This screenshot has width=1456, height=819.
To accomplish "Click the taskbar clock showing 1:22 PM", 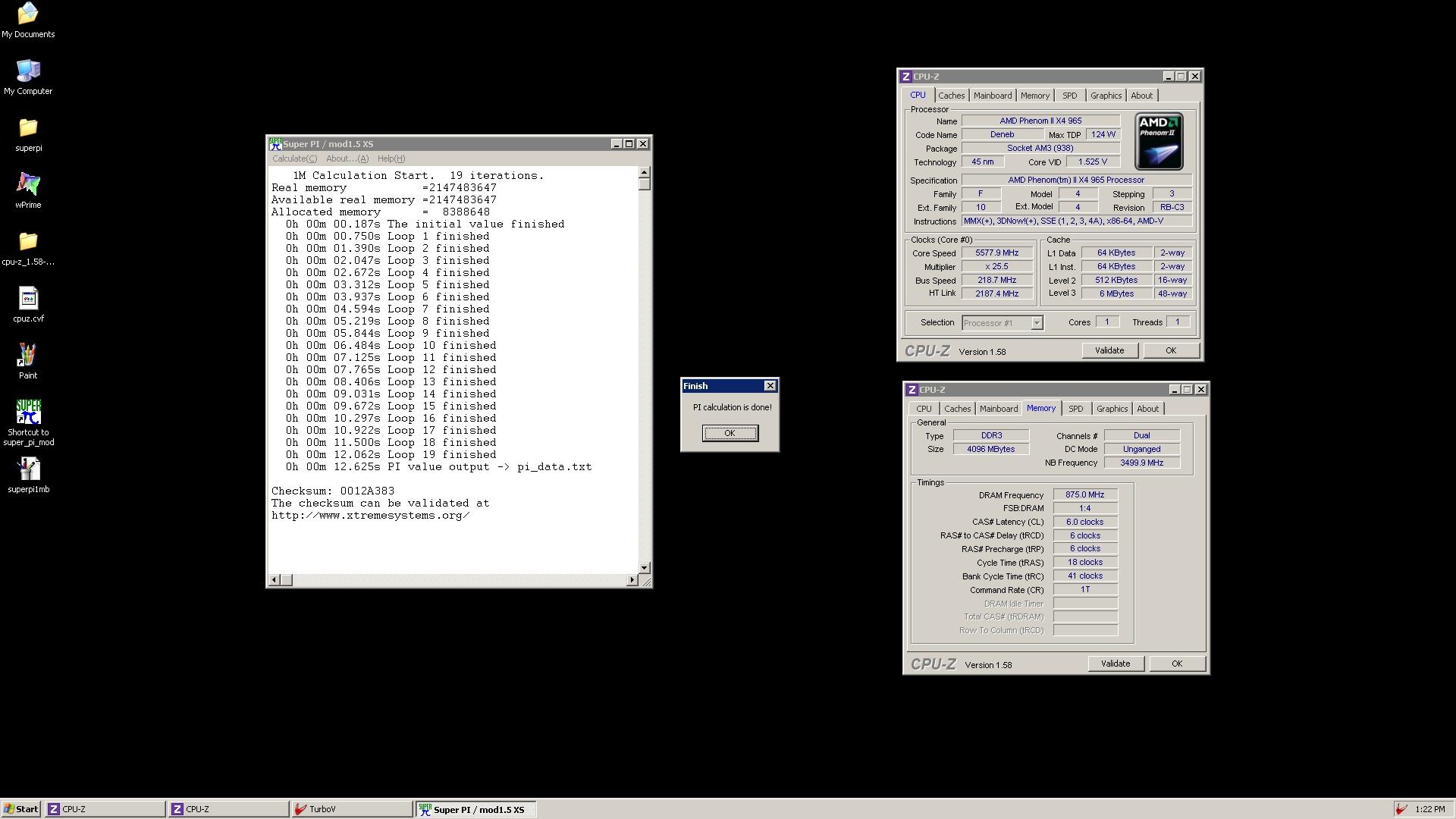I will tap(1430, 809).
